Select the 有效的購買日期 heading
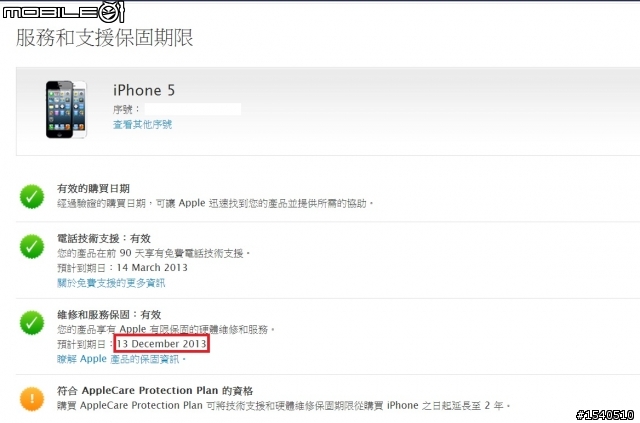The image size is (640, 423). pyautogui.click(x=93, y=189)
